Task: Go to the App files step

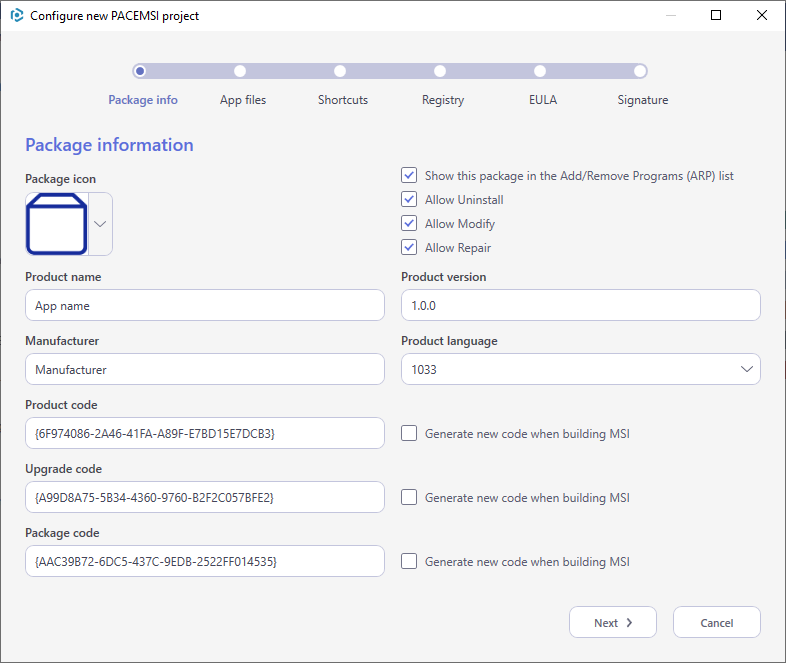Action: coord(243,100)
